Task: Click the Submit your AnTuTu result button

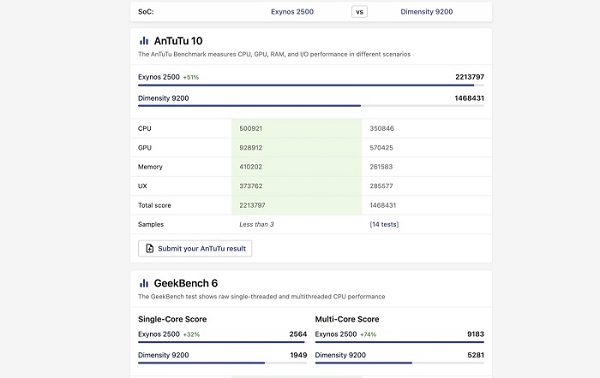Action: [195, 249]
